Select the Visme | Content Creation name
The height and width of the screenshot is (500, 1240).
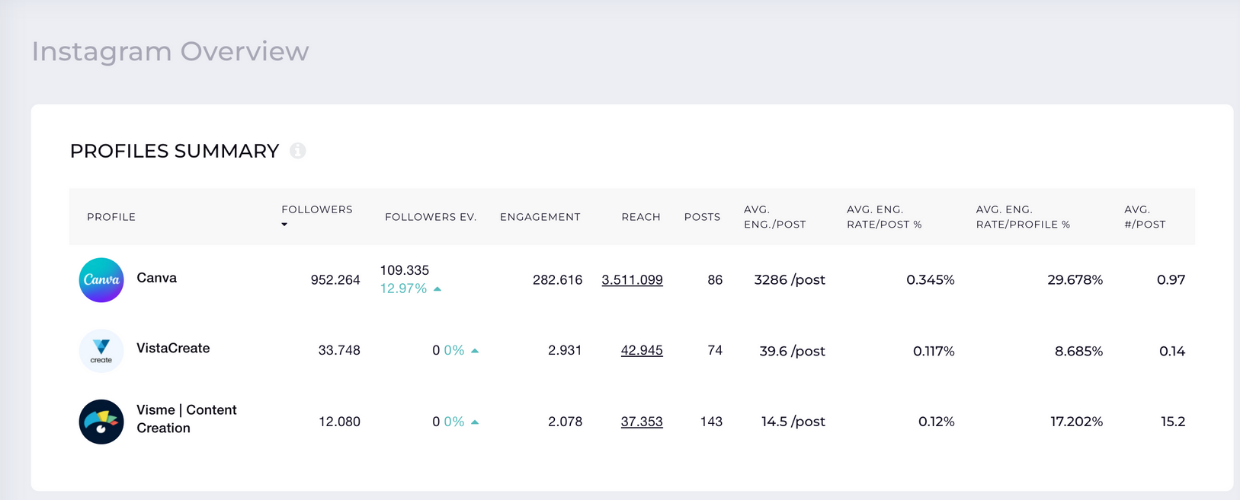187,419
